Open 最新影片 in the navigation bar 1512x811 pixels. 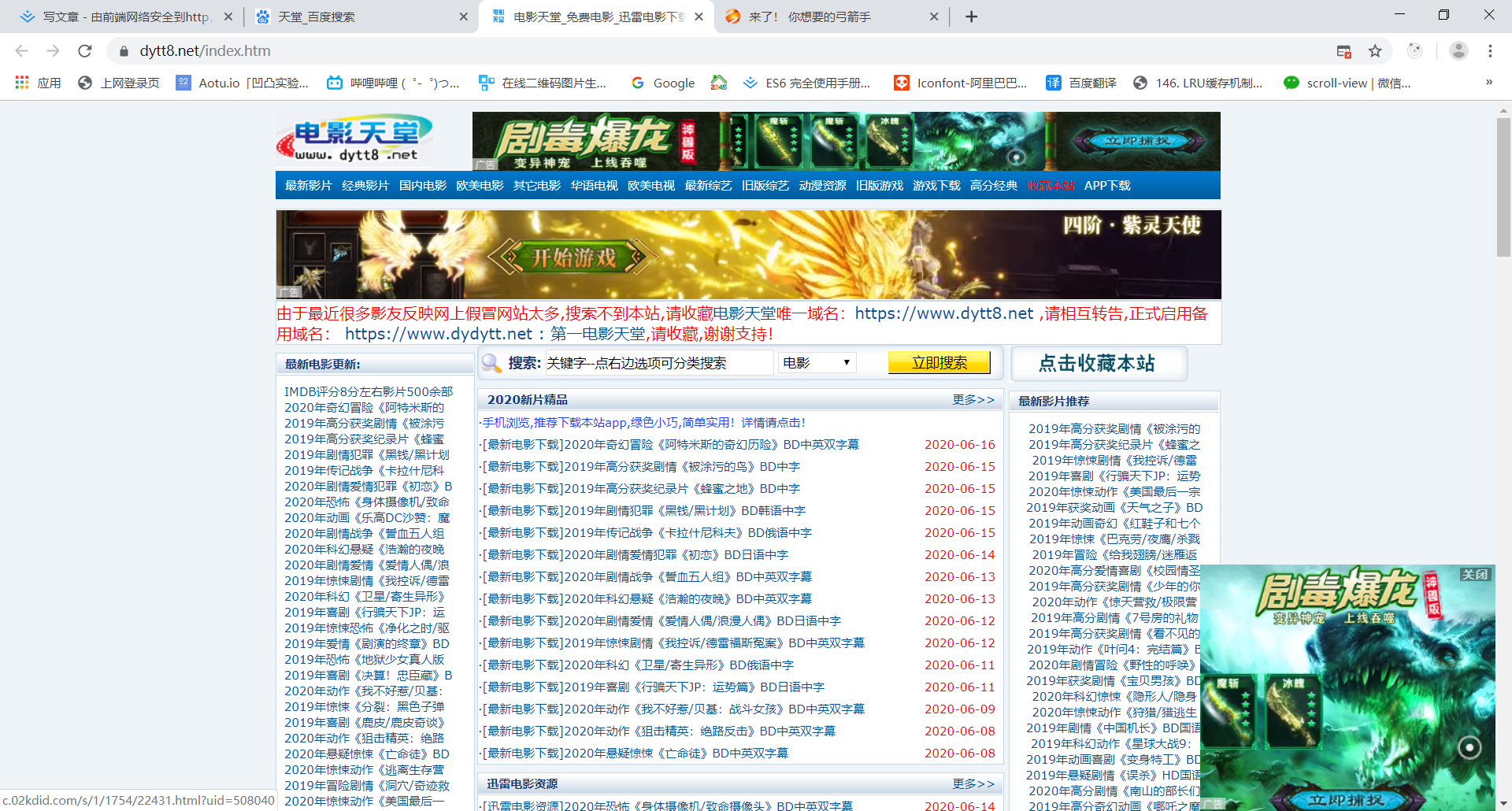click(x=309, y=185)
